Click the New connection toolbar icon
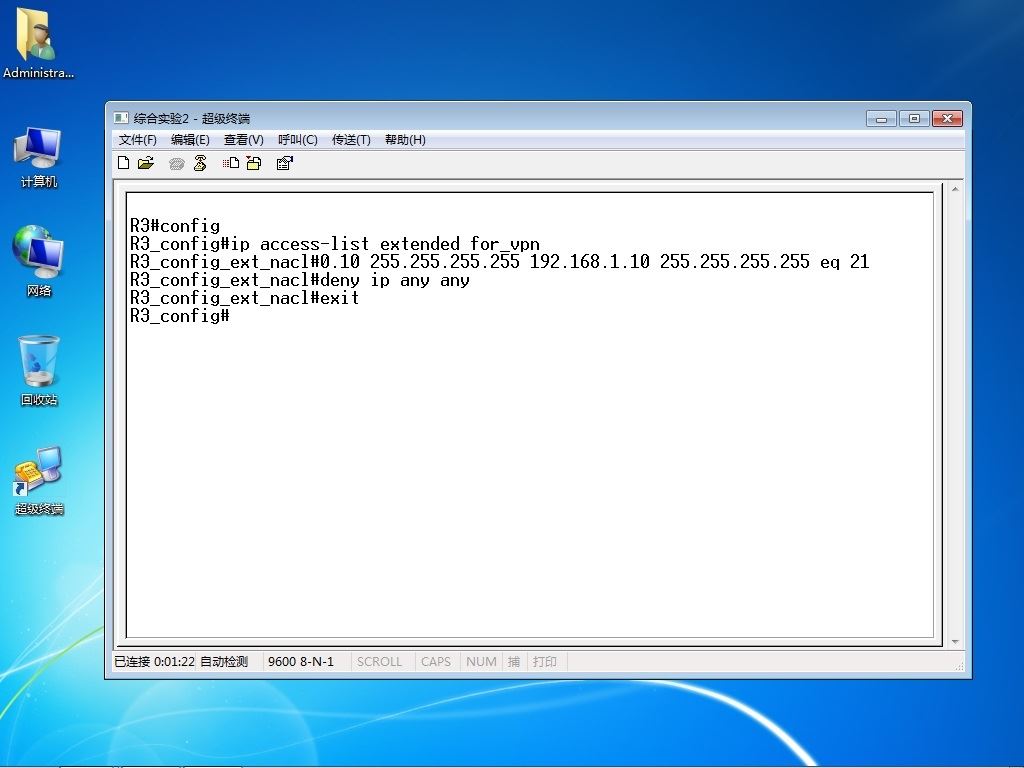The image size is (1024, 768). pos(123,163)
